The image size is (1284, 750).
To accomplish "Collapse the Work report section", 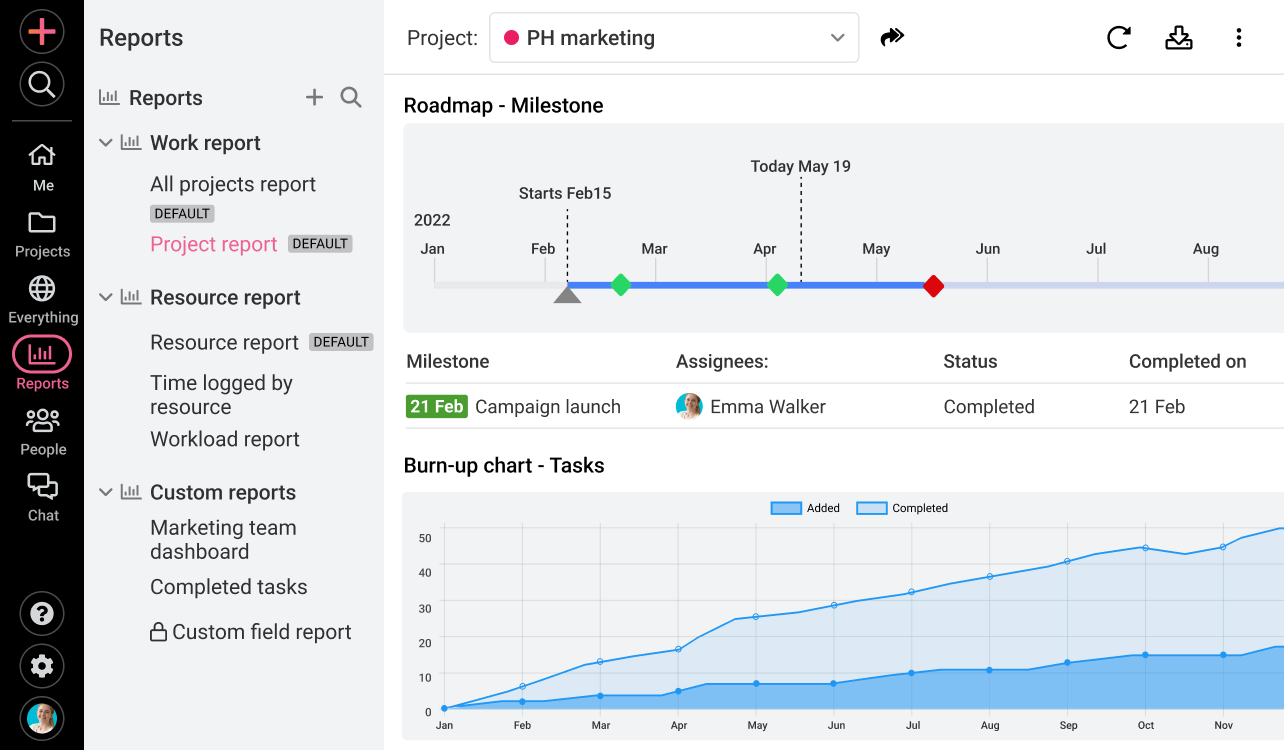I will pyautogui.click(x=106, y=143).
